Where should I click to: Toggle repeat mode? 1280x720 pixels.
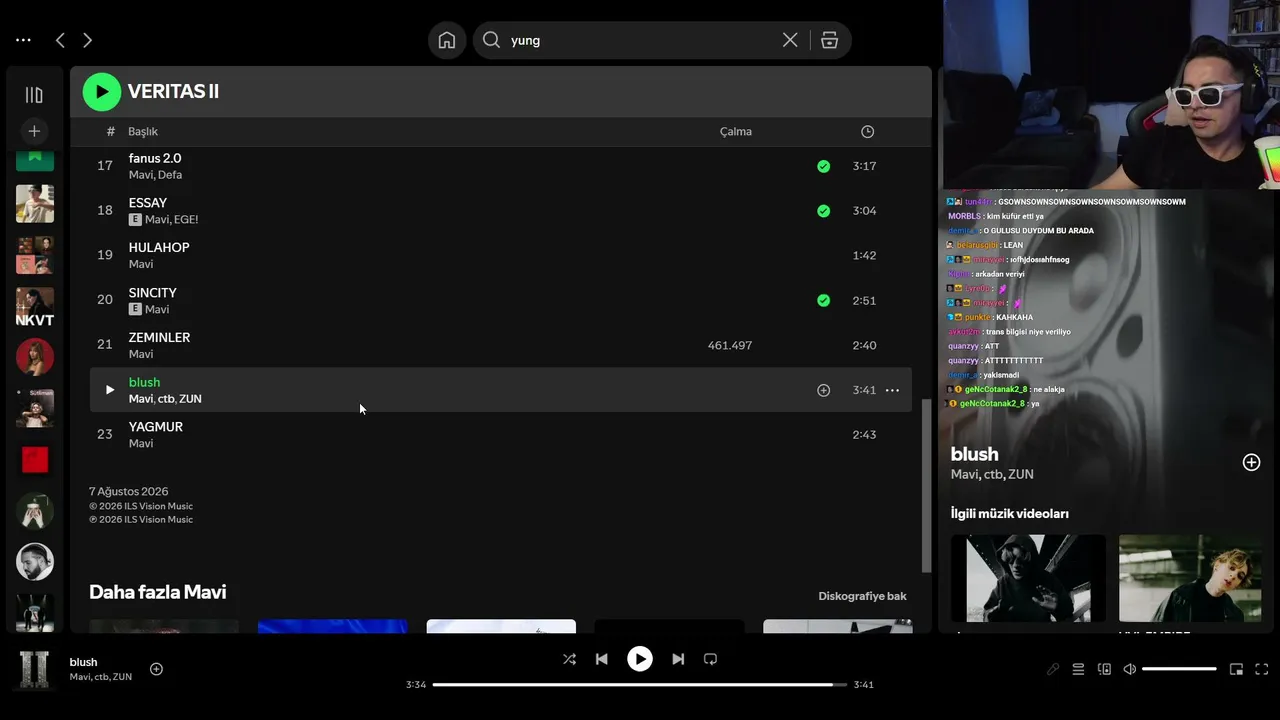pyautogui.click(x=710, y=659)
